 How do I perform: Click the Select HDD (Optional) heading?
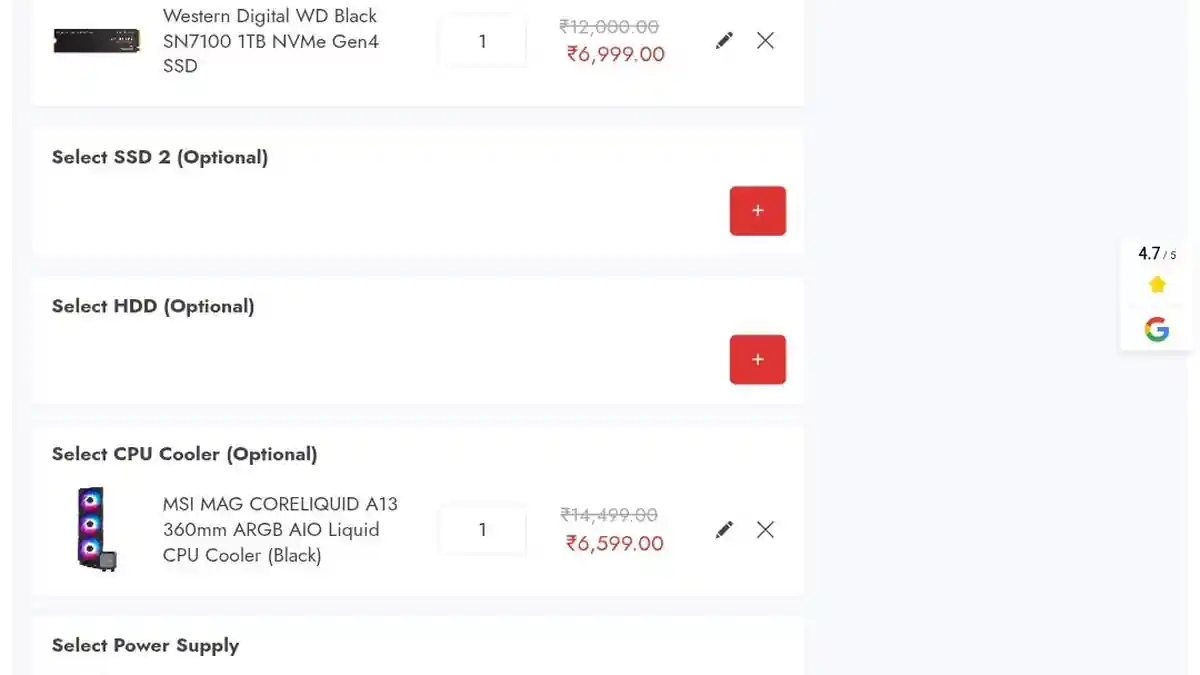pyautogui.click(x=153, y=306)
